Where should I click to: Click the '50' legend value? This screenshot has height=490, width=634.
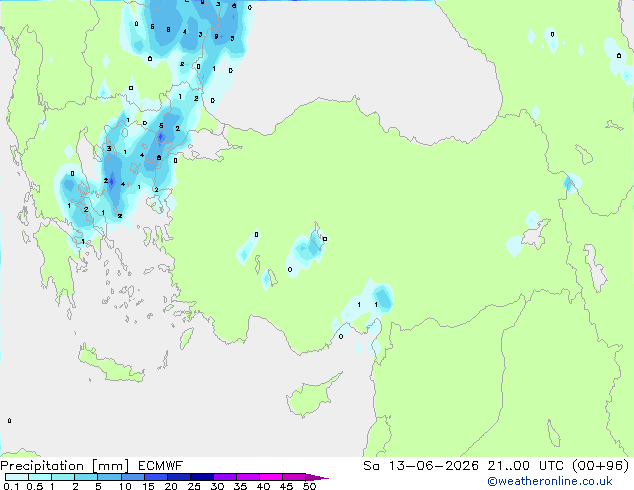coord(309,486)
